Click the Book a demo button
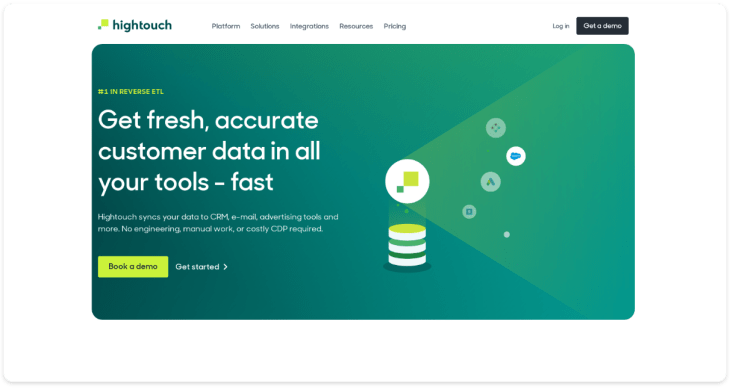The height and width of the screenshot is (389, 730). (133, 267)
